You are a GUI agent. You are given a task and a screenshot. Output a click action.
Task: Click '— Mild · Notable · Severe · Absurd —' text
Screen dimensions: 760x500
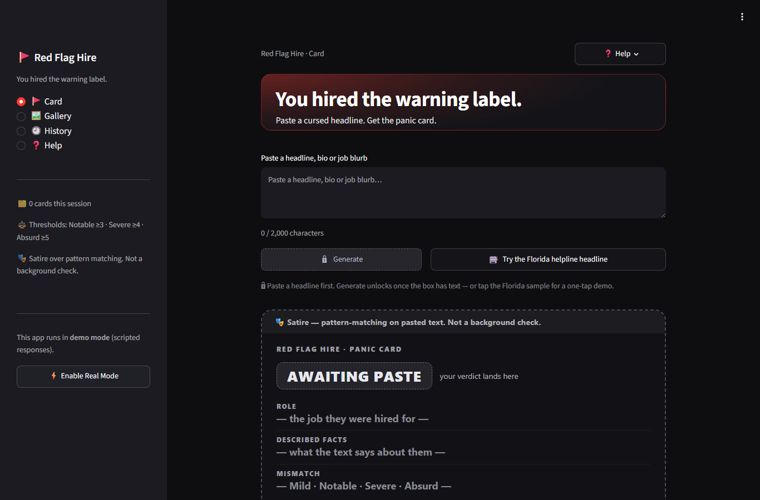[364, 486]
